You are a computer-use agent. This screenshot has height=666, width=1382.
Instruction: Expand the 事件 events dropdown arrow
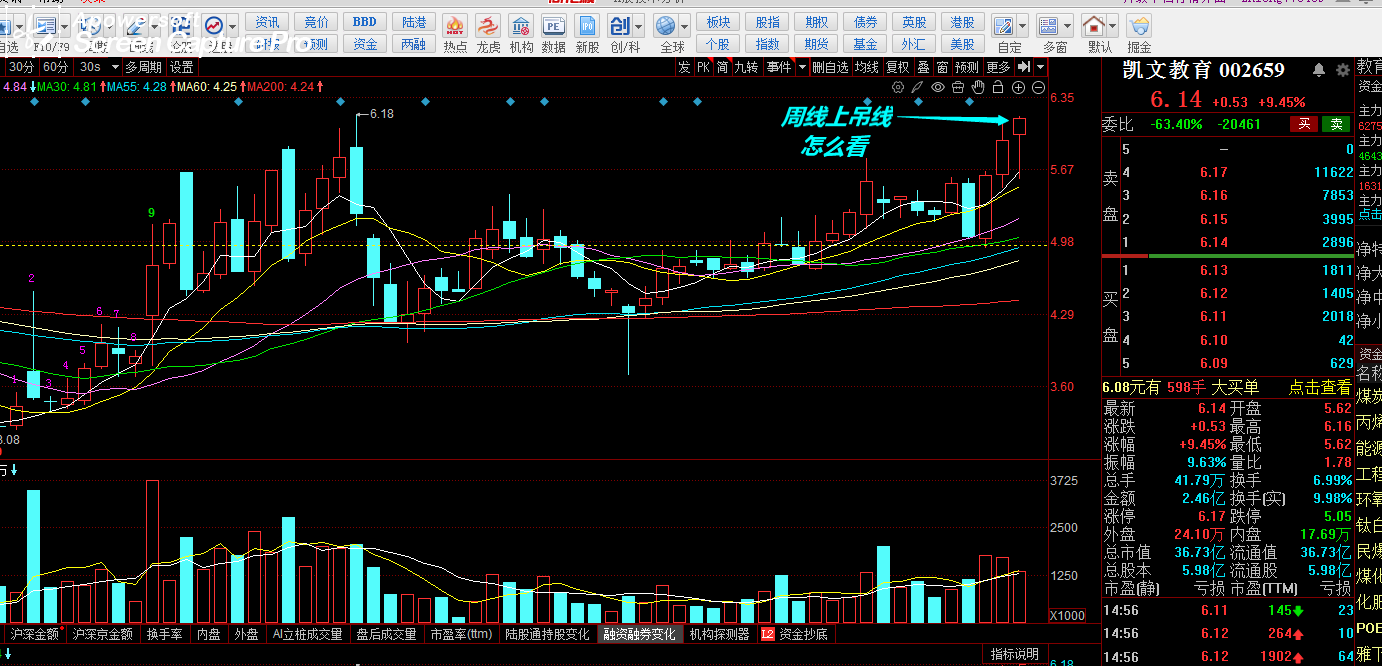tap(801, 67)
